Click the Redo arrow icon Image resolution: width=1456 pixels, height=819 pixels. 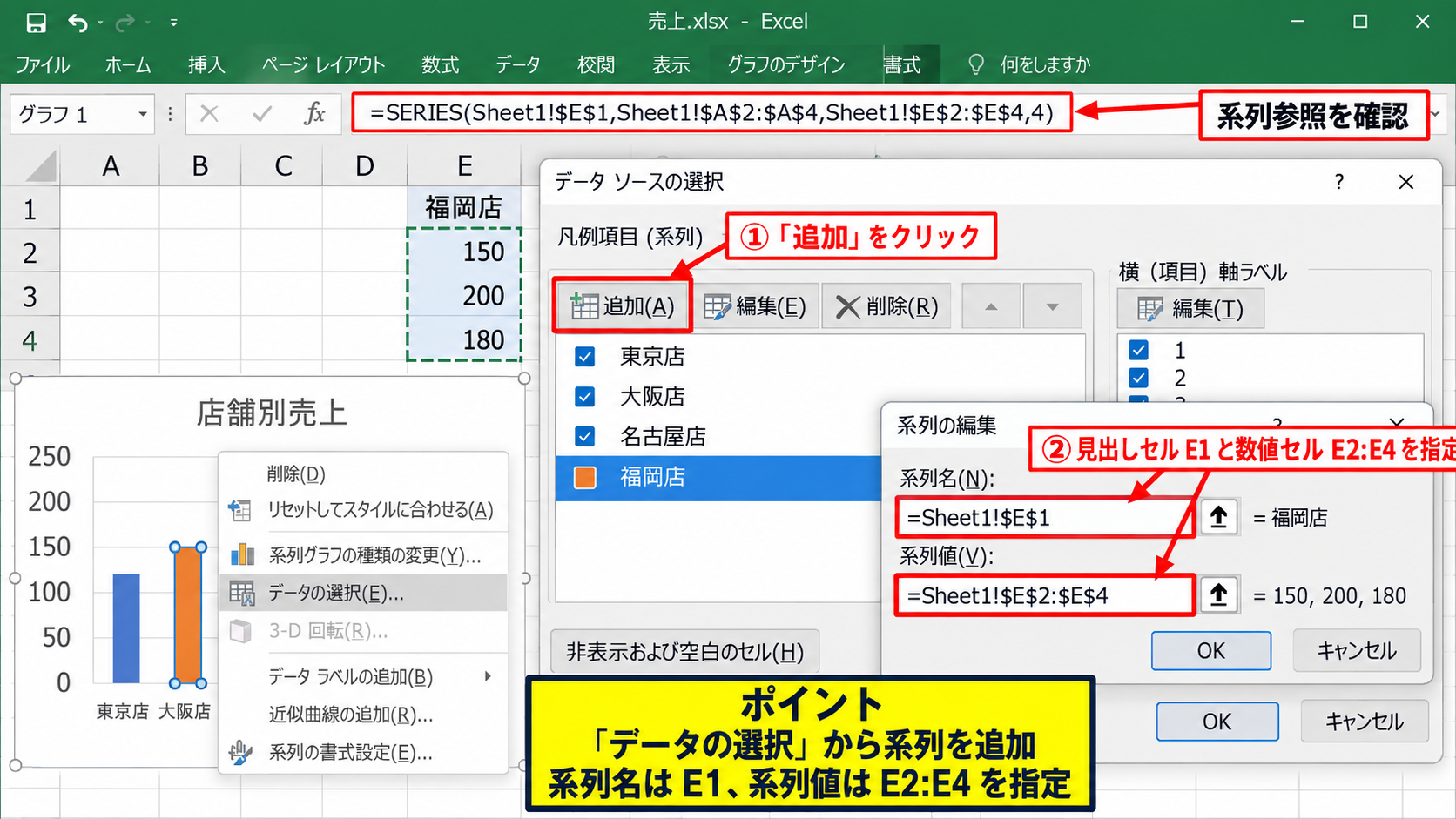pyautogui.click(x=125, y=23)
